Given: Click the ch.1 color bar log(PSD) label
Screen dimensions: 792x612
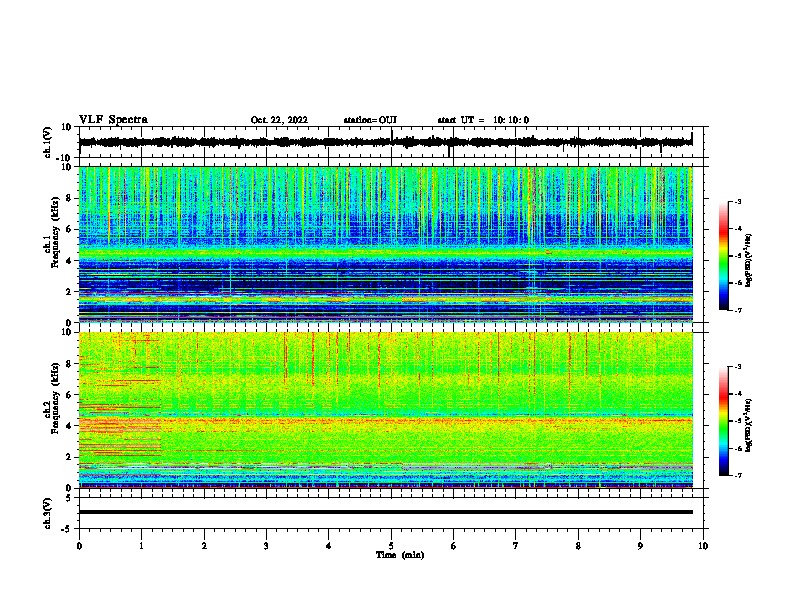Looking at the screenshot, I should [749, 260].
